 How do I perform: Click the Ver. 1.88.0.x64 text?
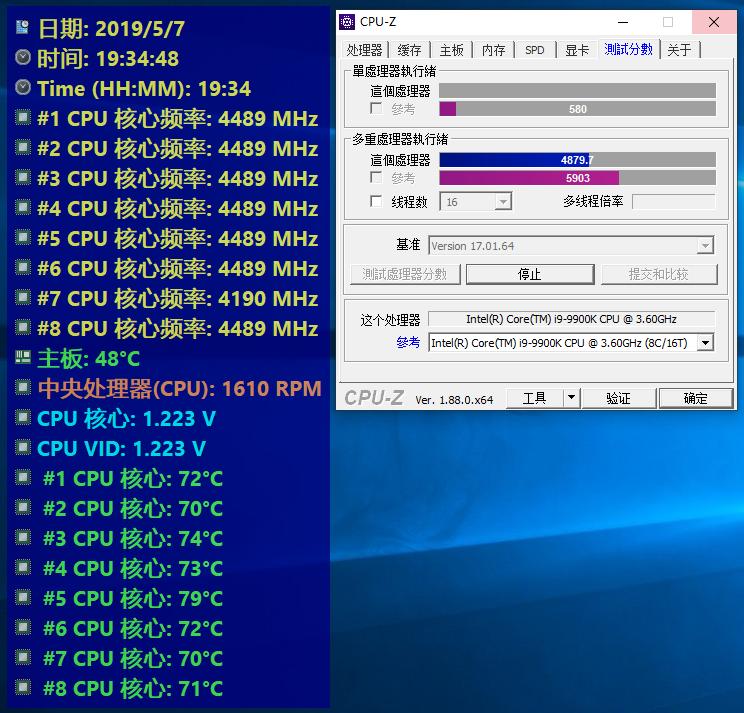(x=454, y=400)
